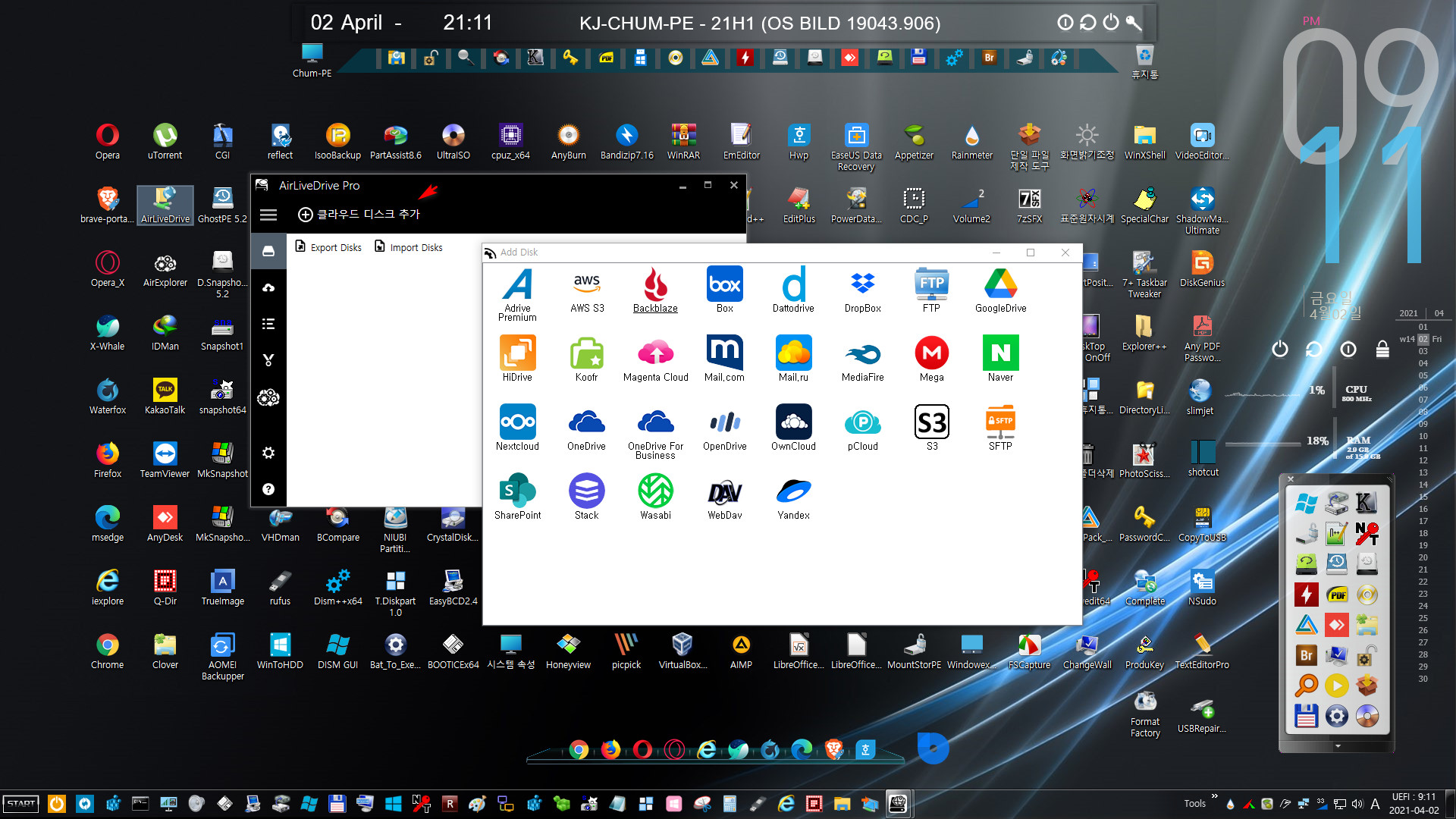Open uTorrent desktop shortcut

(x=165, y=142)
